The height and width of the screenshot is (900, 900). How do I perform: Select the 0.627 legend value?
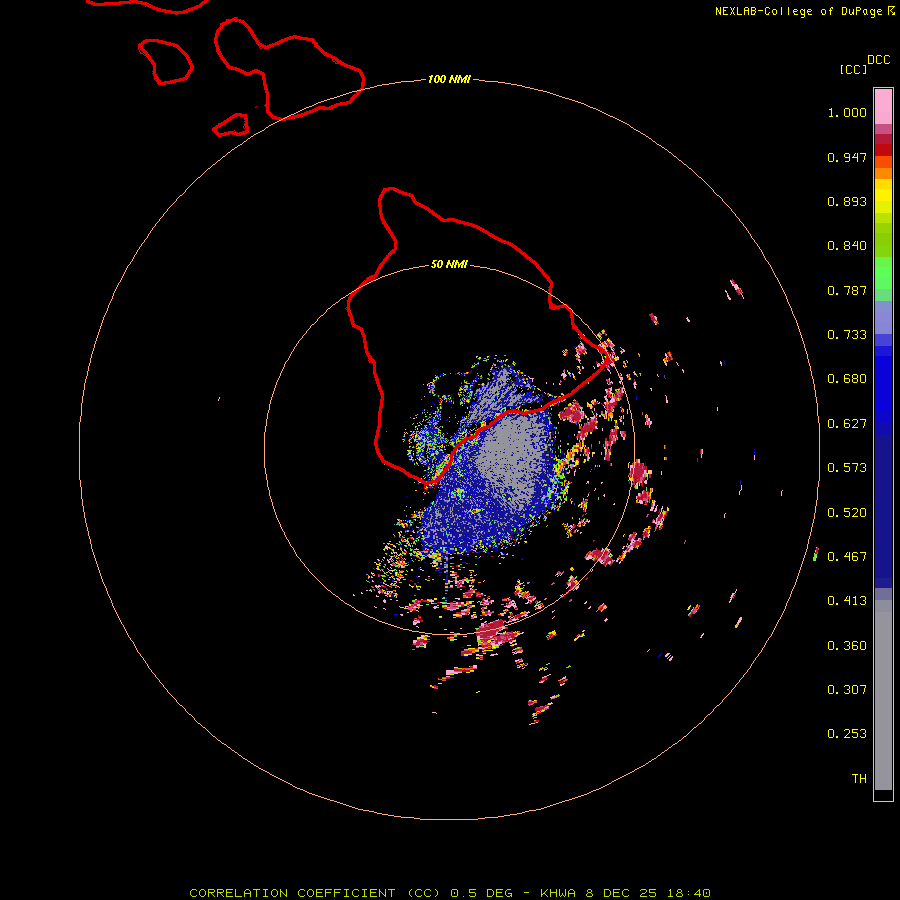pos(847,424)
